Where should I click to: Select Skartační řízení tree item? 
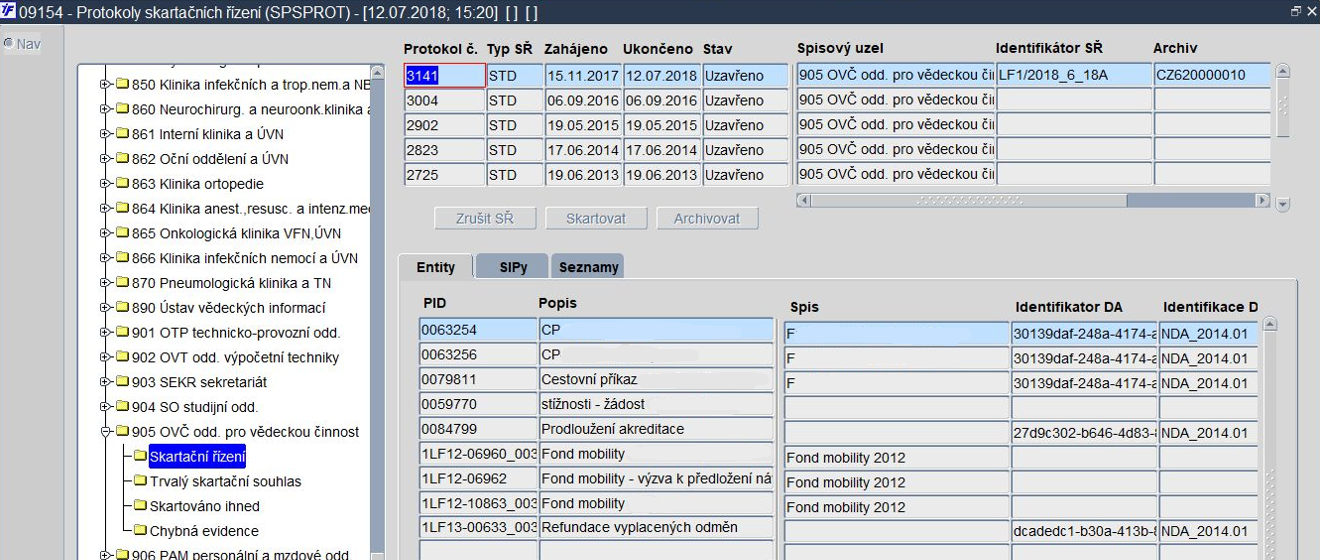pos(197,457)
